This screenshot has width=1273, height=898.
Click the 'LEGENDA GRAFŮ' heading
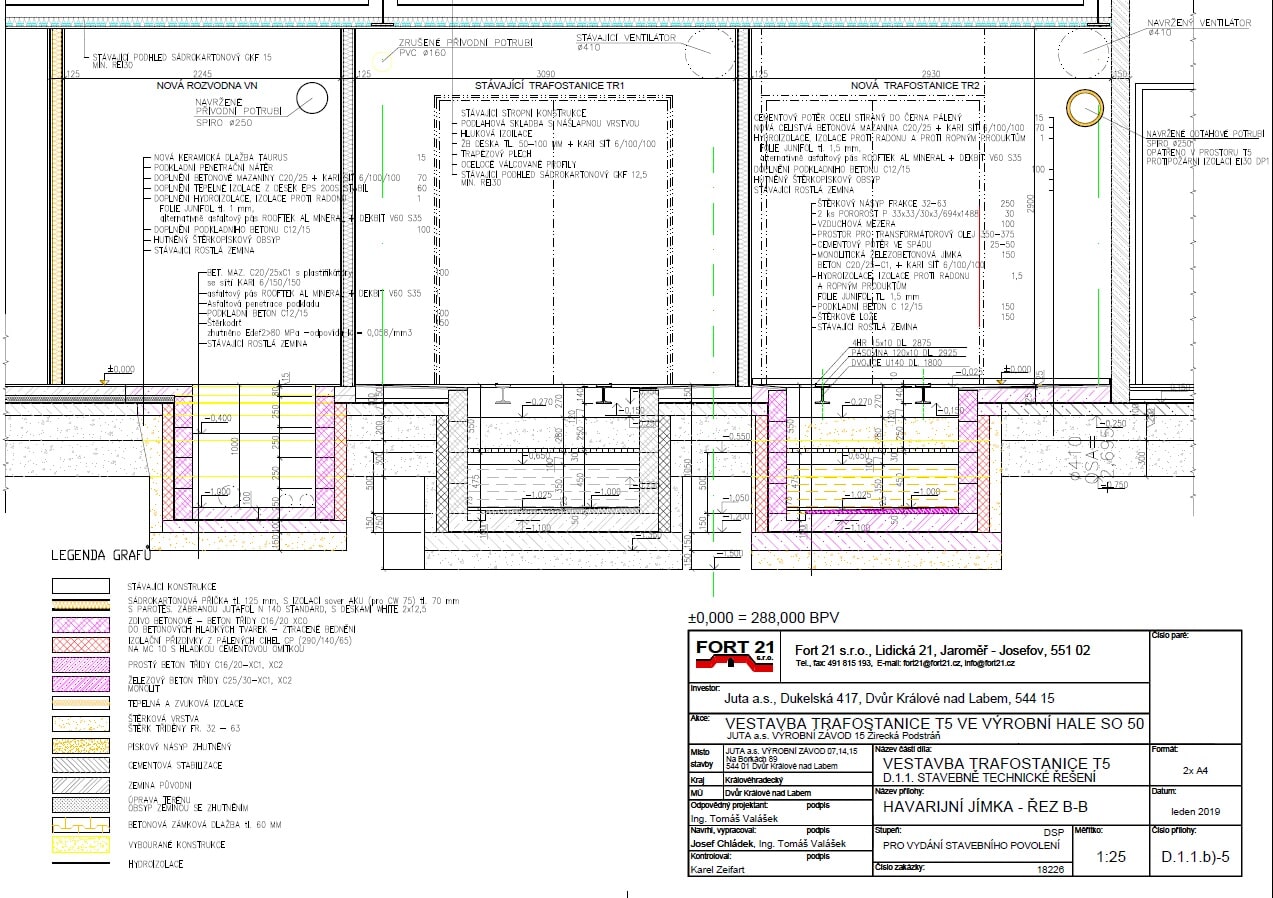pos(100,554)
